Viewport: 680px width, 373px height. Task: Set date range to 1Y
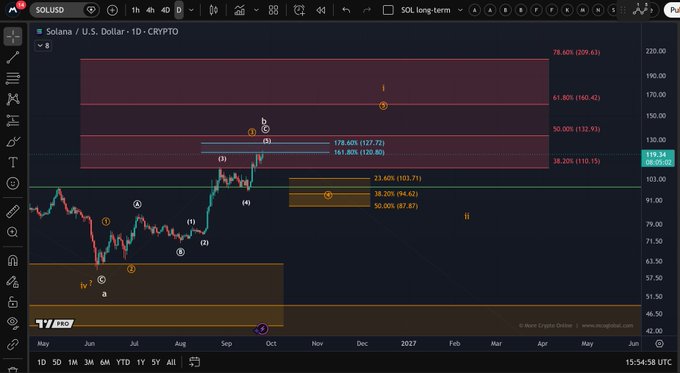[x=141, y=362]
